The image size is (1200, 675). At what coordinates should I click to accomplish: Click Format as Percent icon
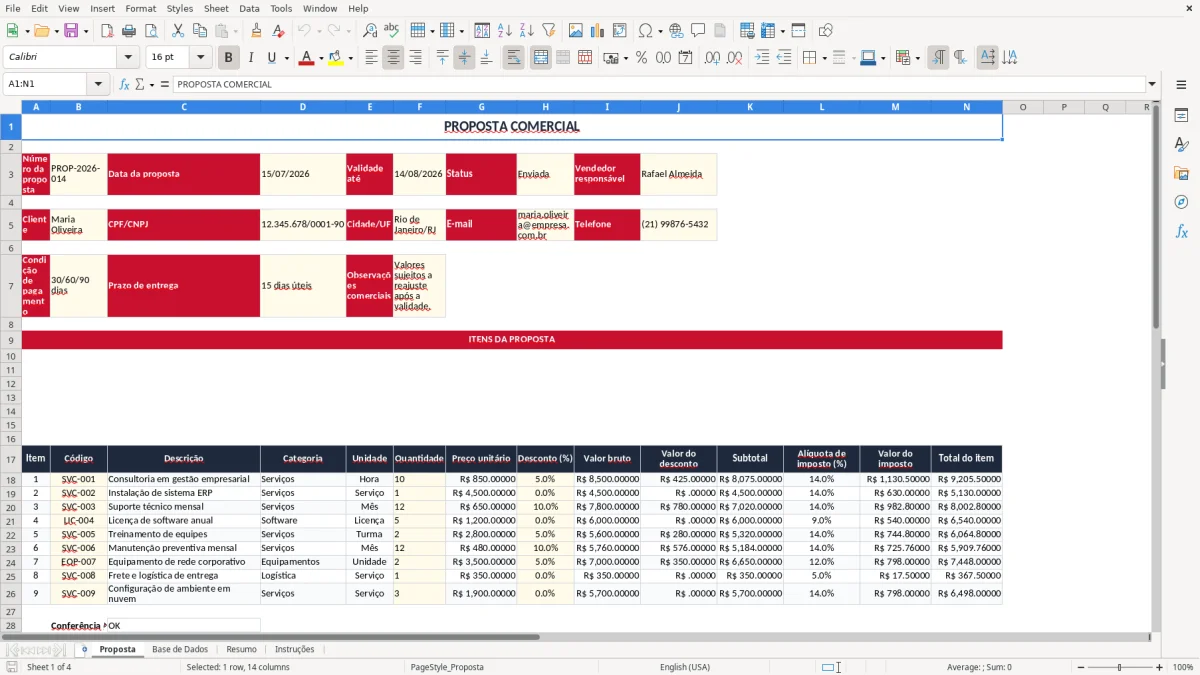click(x=641, y=58)
